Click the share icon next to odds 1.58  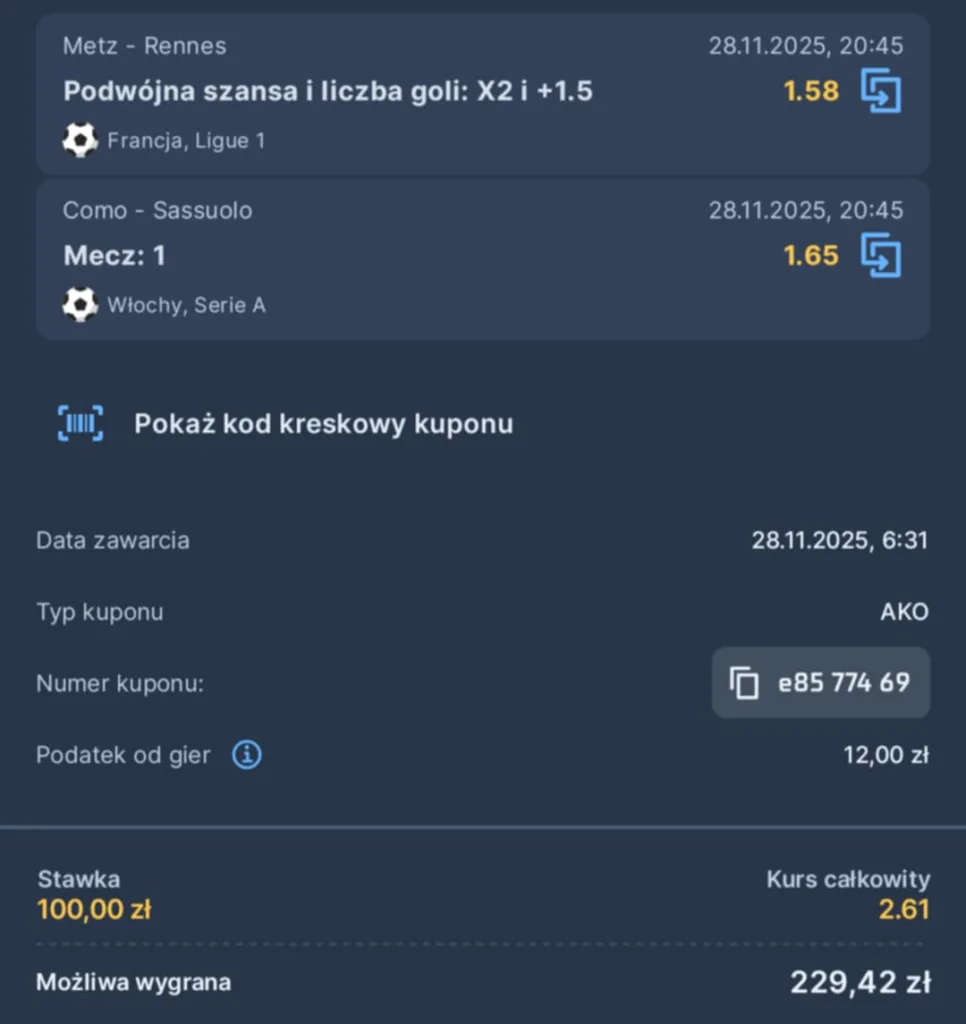[x=880, y=91]
